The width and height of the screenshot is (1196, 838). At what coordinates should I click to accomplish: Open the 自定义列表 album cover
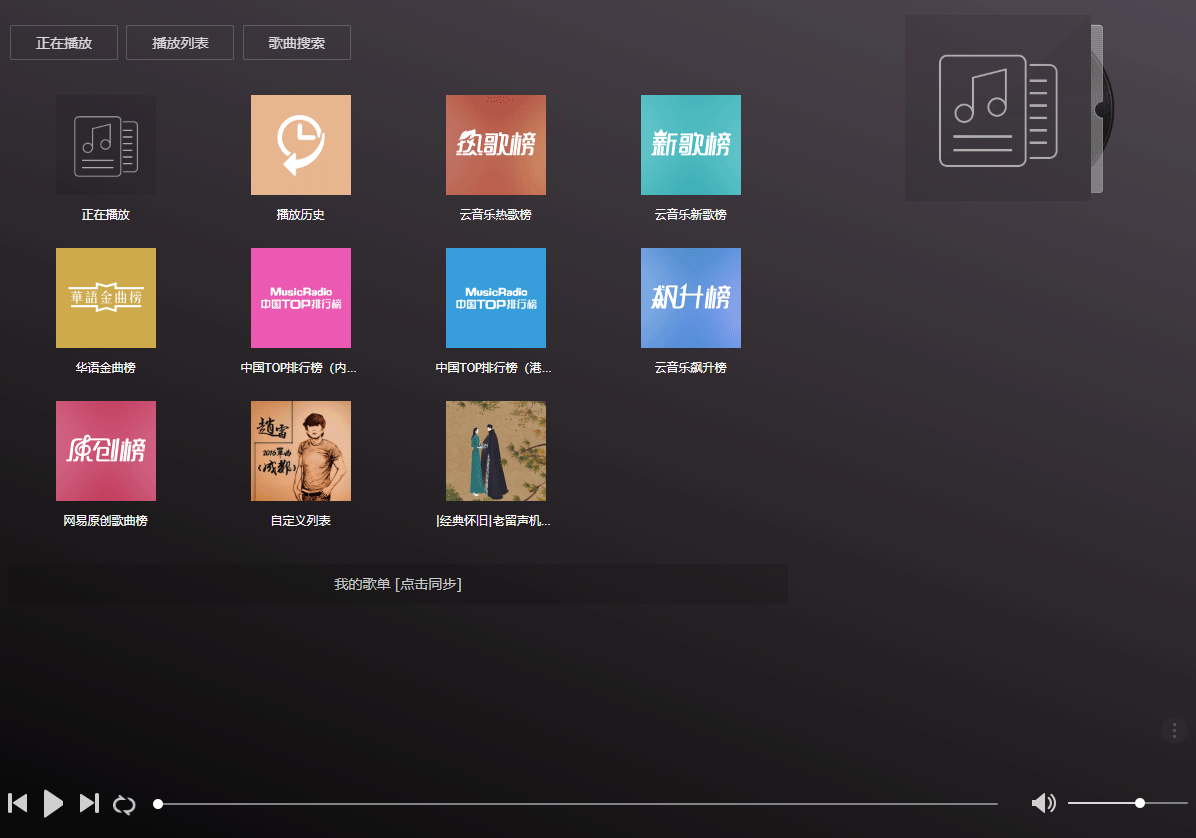pos(301,451)
